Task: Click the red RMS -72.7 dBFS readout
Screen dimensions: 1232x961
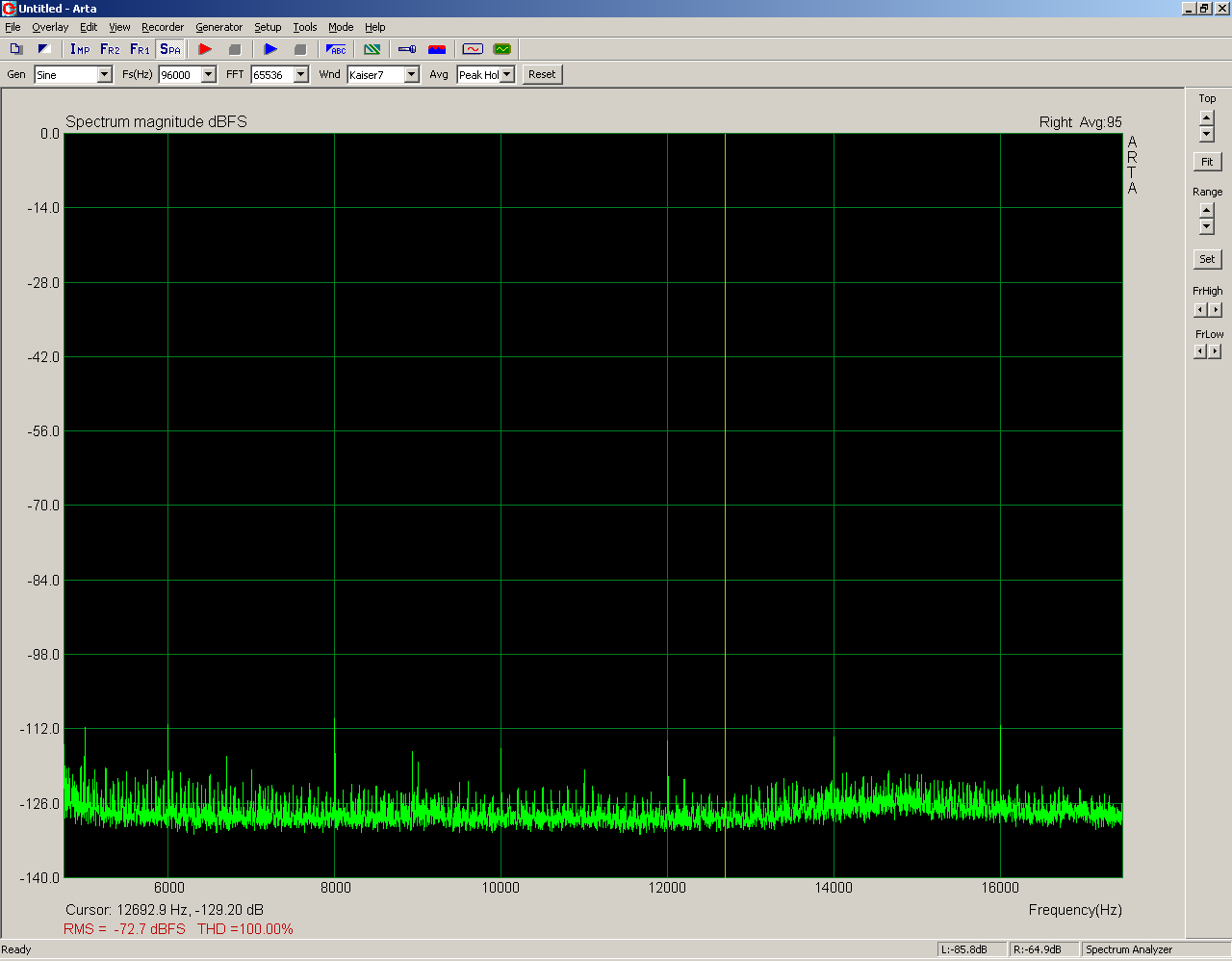Action: 124,929
